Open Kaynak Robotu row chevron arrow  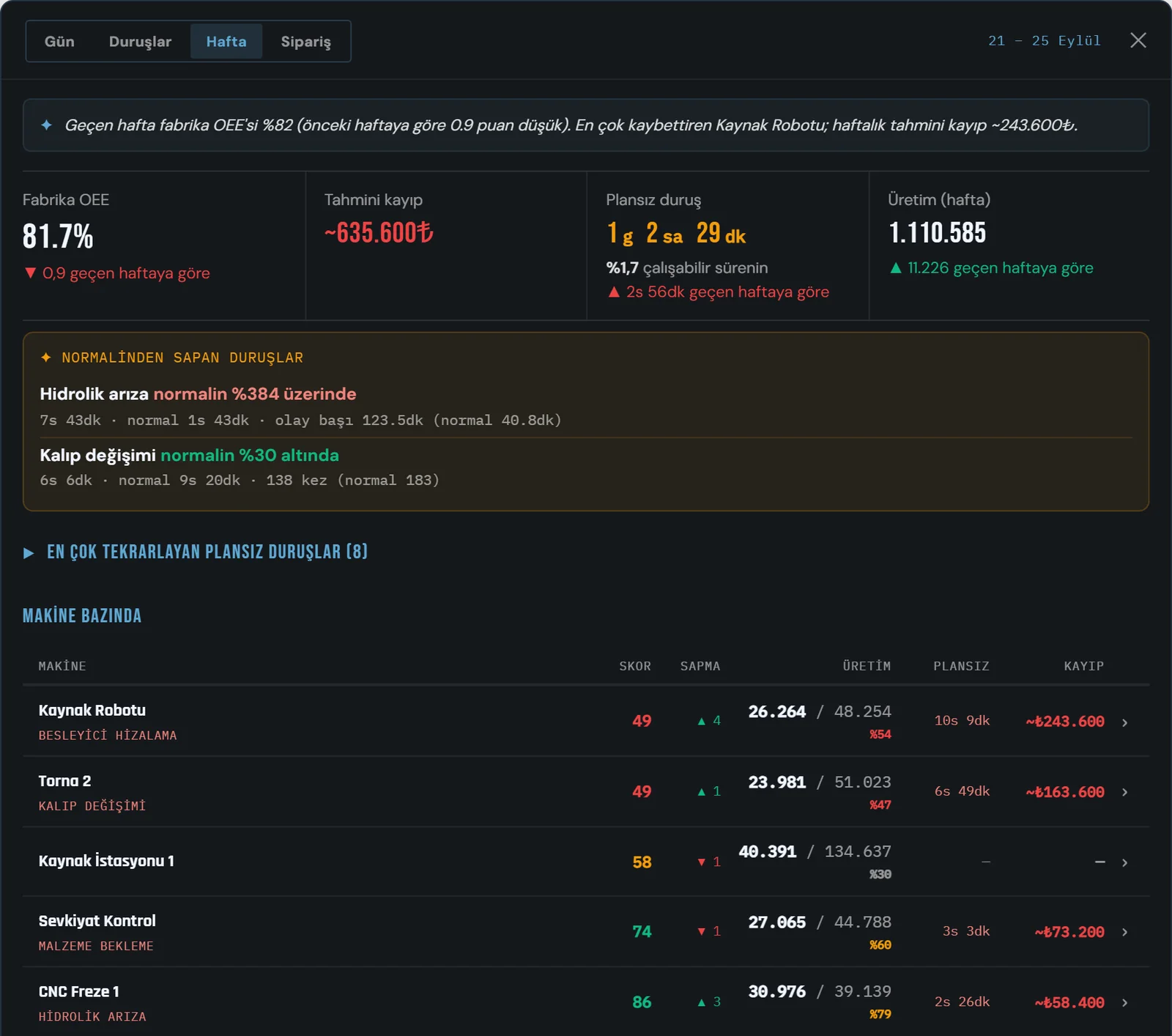pos(1125,722)
